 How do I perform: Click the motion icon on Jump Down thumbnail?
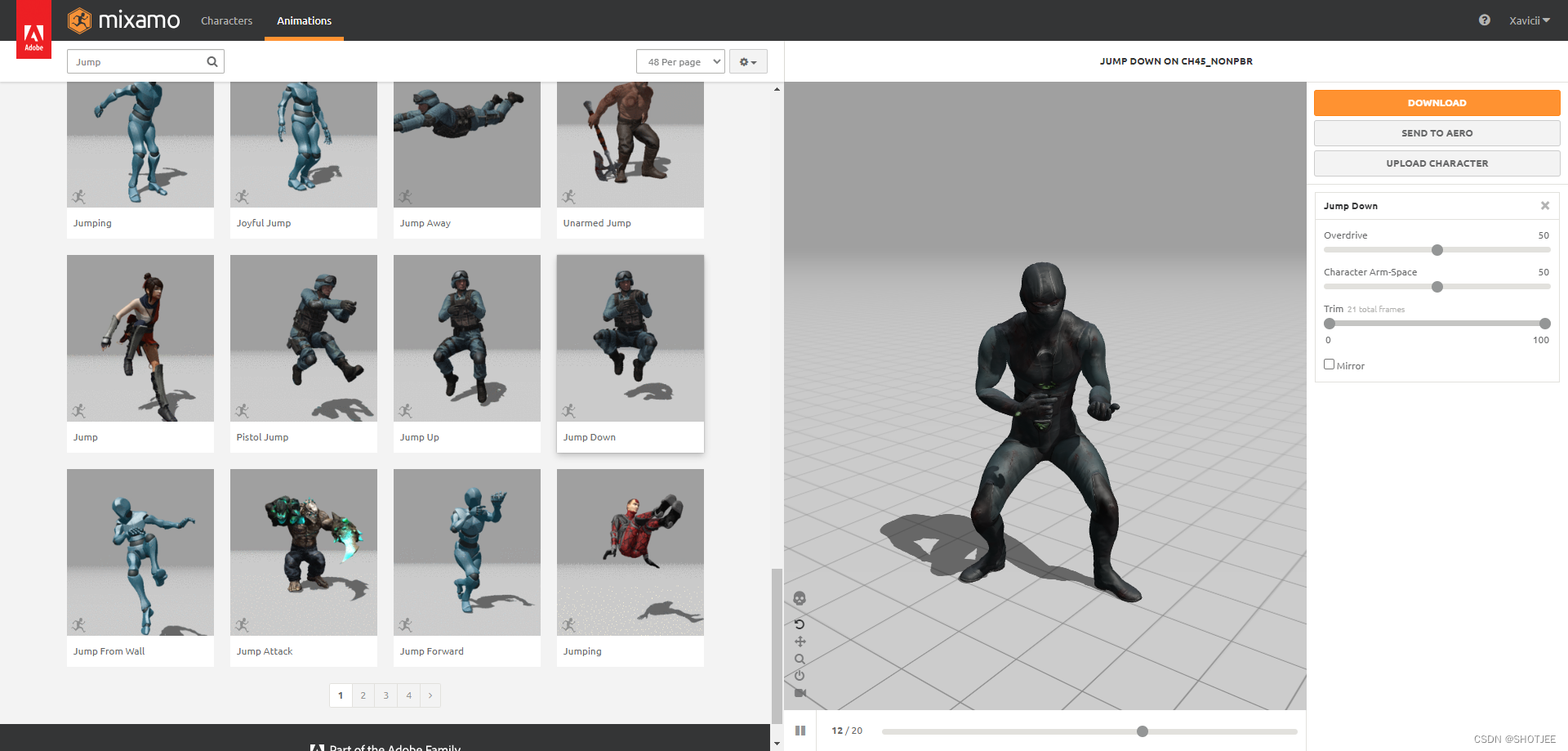click(569, 410)
